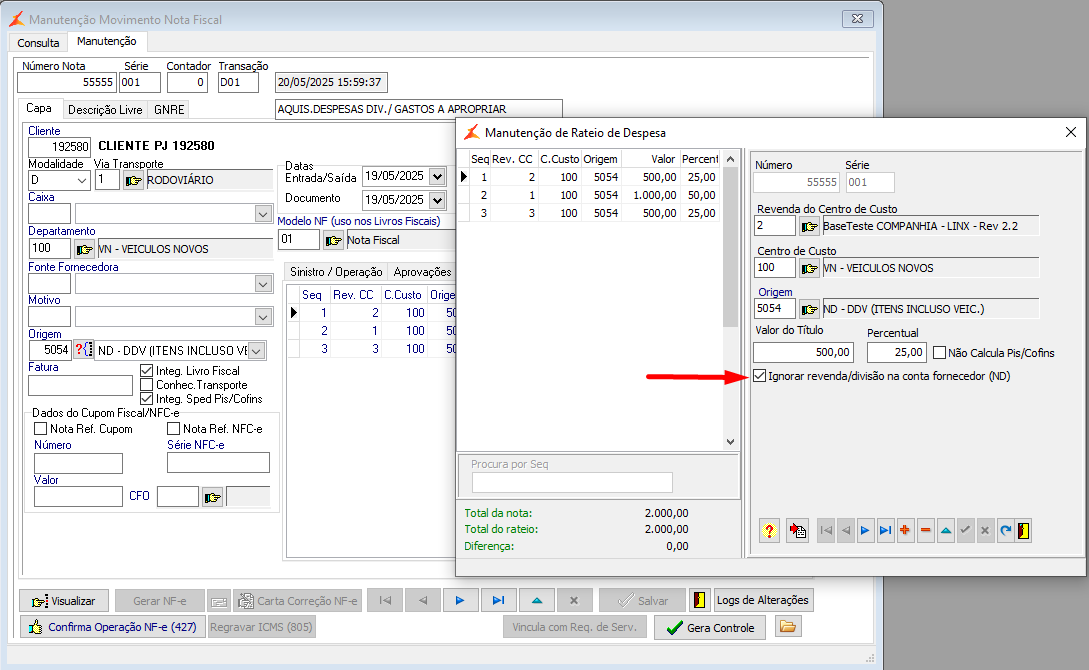Click the blue refresh arrow in Rateio dialog

(1005, 531)
